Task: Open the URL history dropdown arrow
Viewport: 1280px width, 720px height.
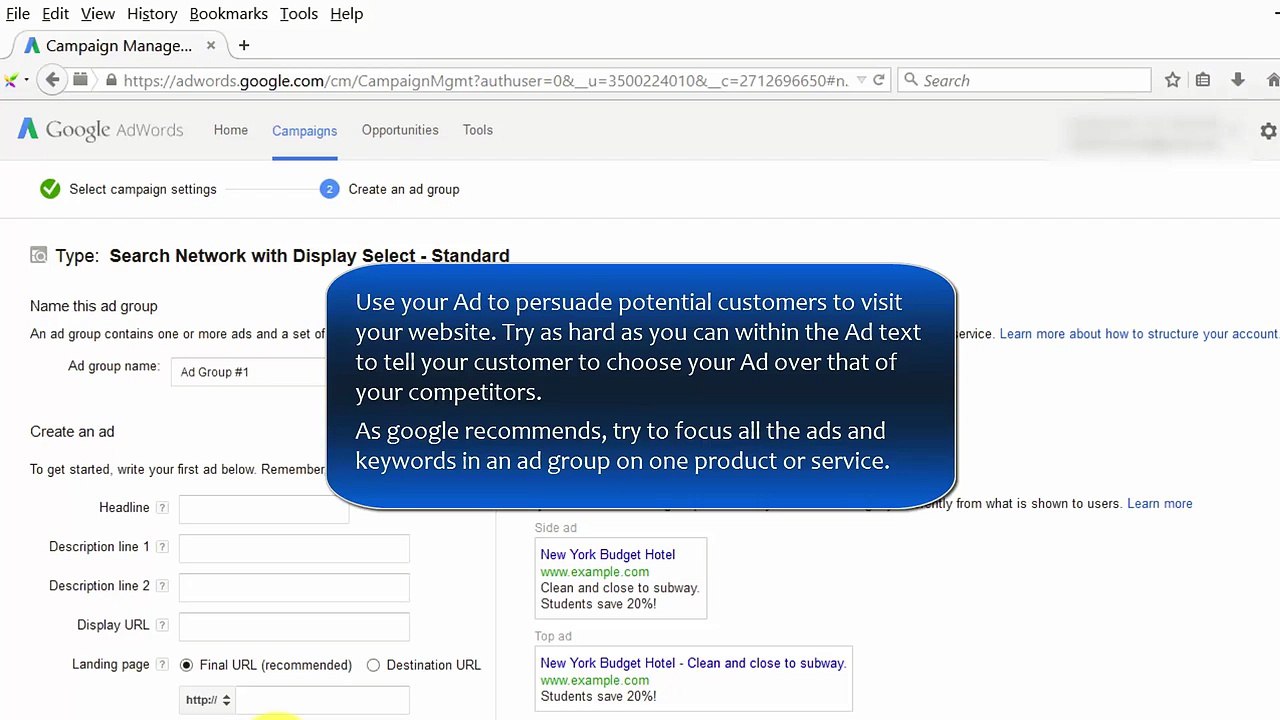Action: tap(861, 80)
